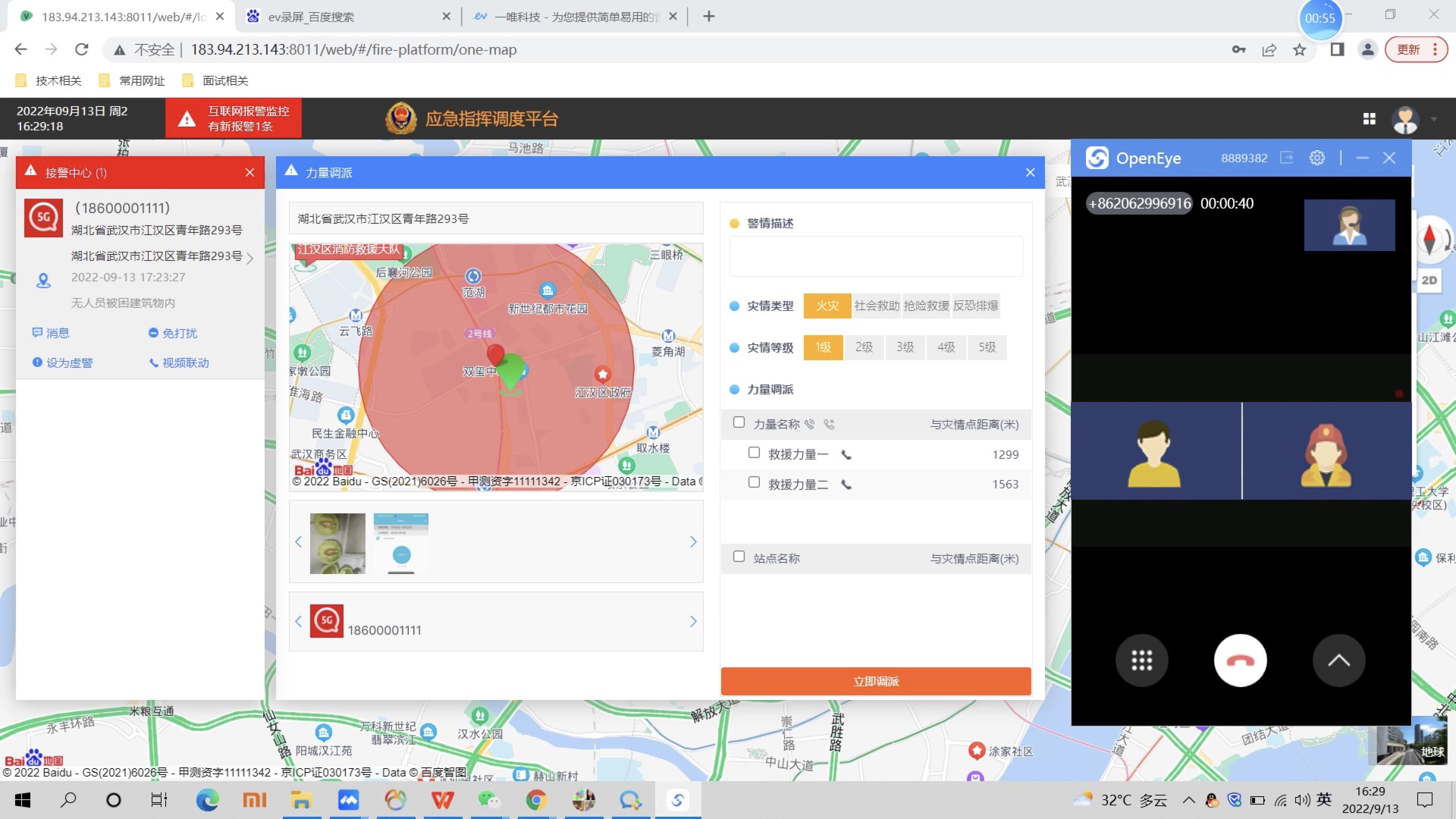Hang up the OpenEye call
The height and width of the screenshot is (819, 1456).
(x=1240, y=660)
